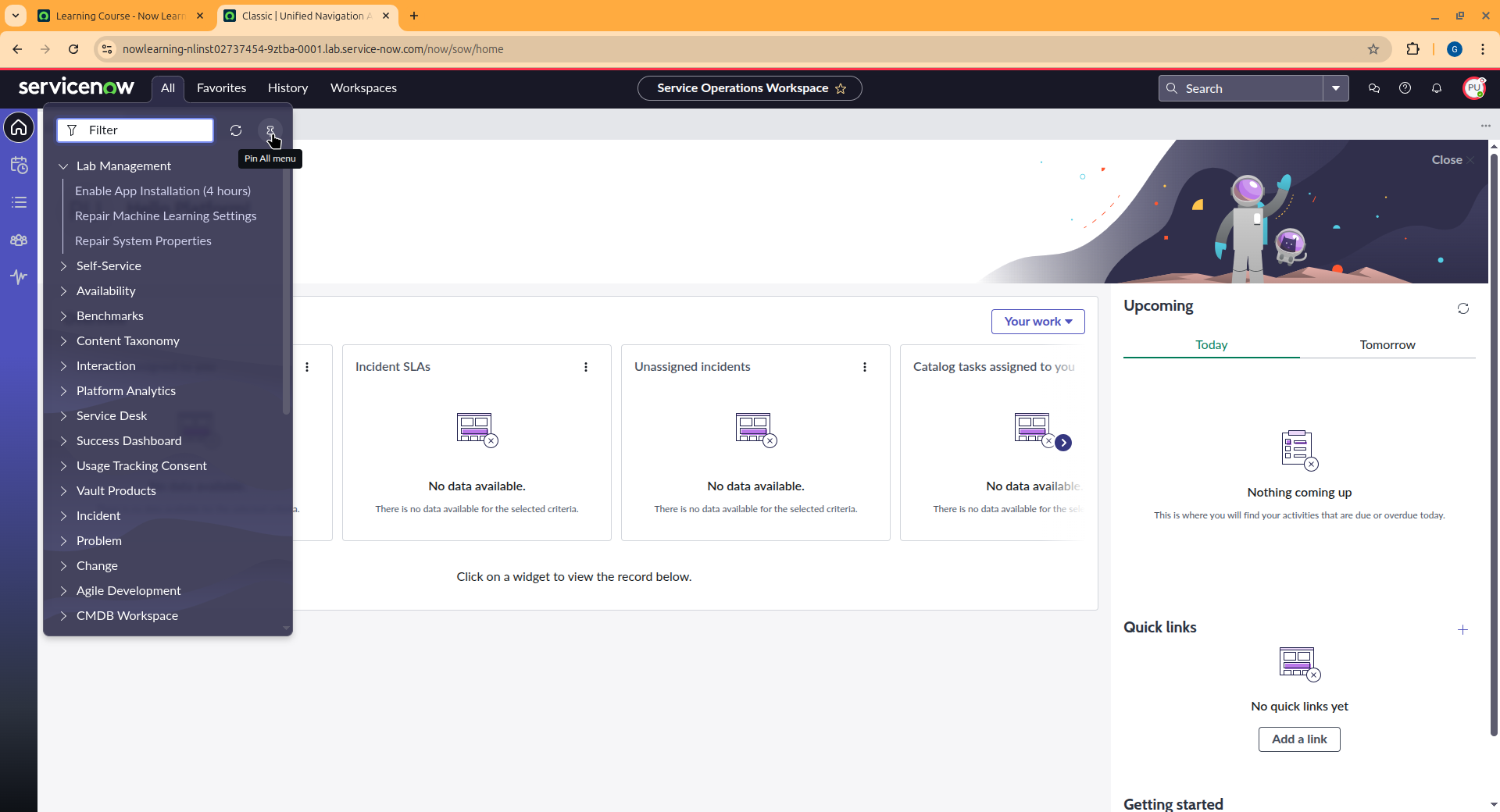Open Enable App Installation (4 hours) link
Image resolution: width=1500 pixels, height=812 pixels.
point(162,191)
